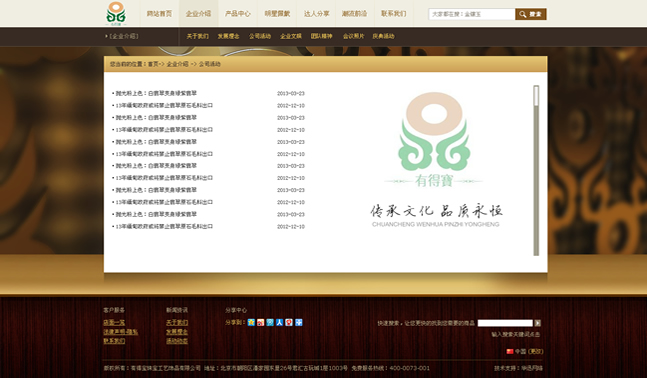The image size is (647, 378).
Task: Open the 潮流前沿 navigation item
Action: [x=354, y=14]
